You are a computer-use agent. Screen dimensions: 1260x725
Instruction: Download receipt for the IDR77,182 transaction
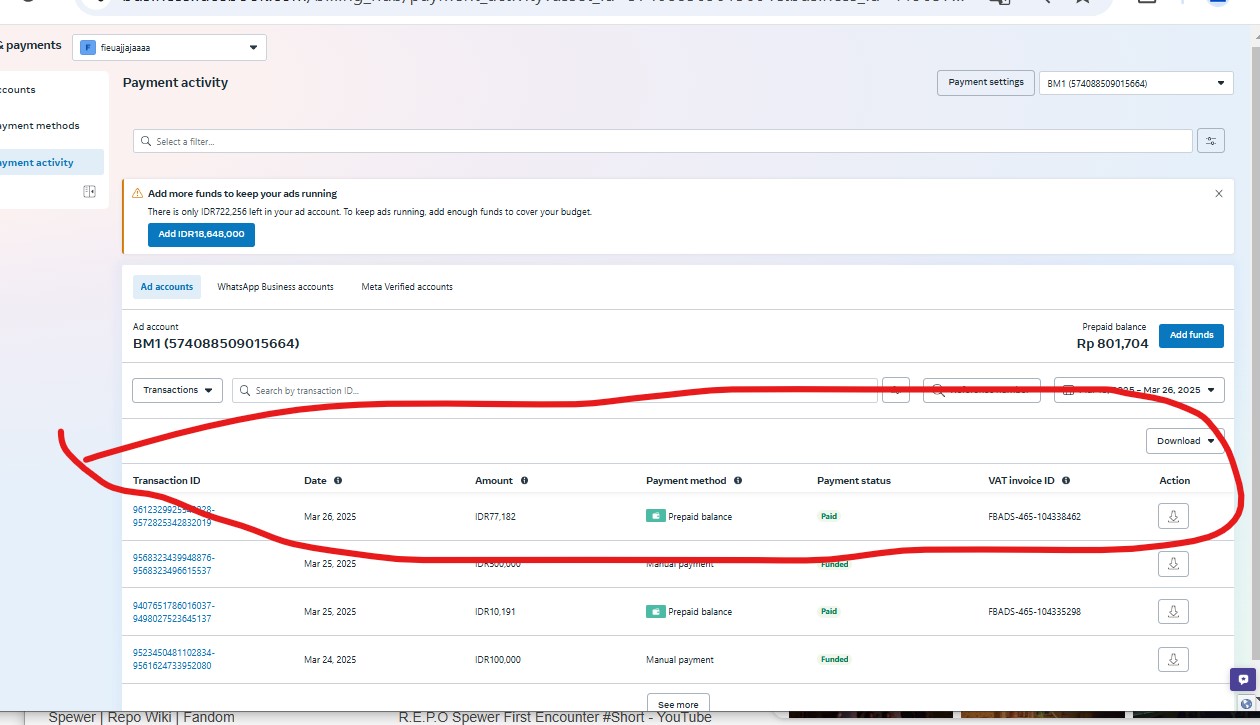click(x=1173, y=516)
